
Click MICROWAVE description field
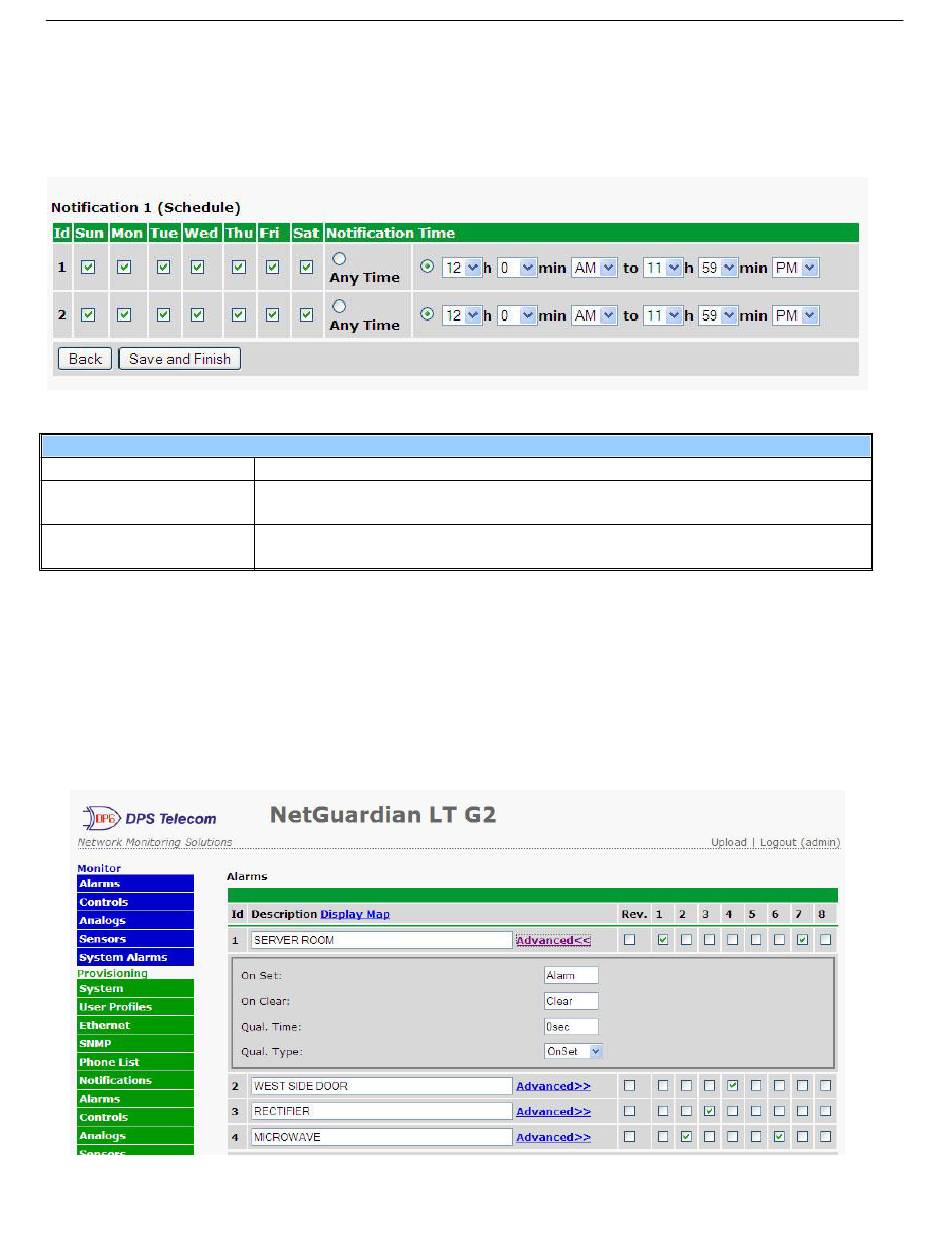point(382,1137)
